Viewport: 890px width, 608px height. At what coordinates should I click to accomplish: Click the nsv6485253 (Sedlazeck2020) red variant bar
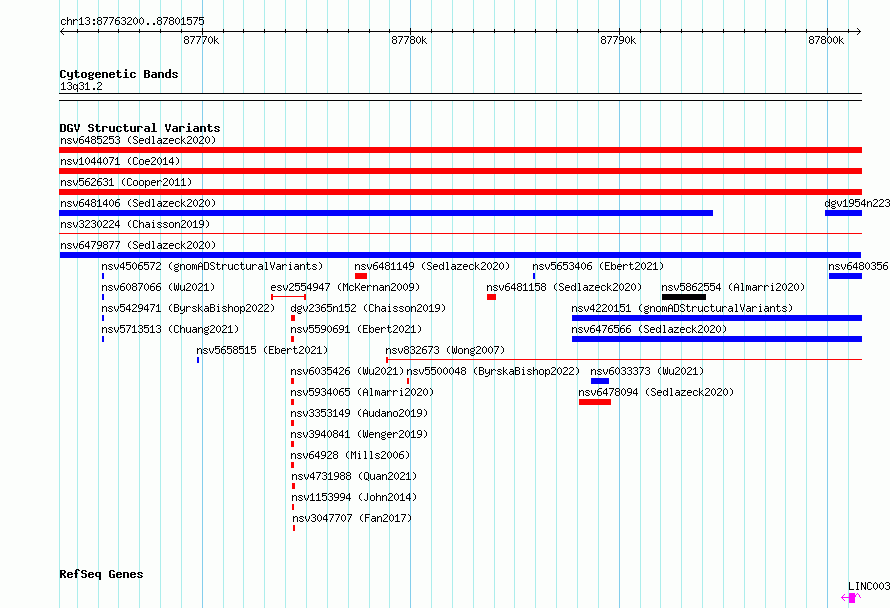(x=460, y=150)
